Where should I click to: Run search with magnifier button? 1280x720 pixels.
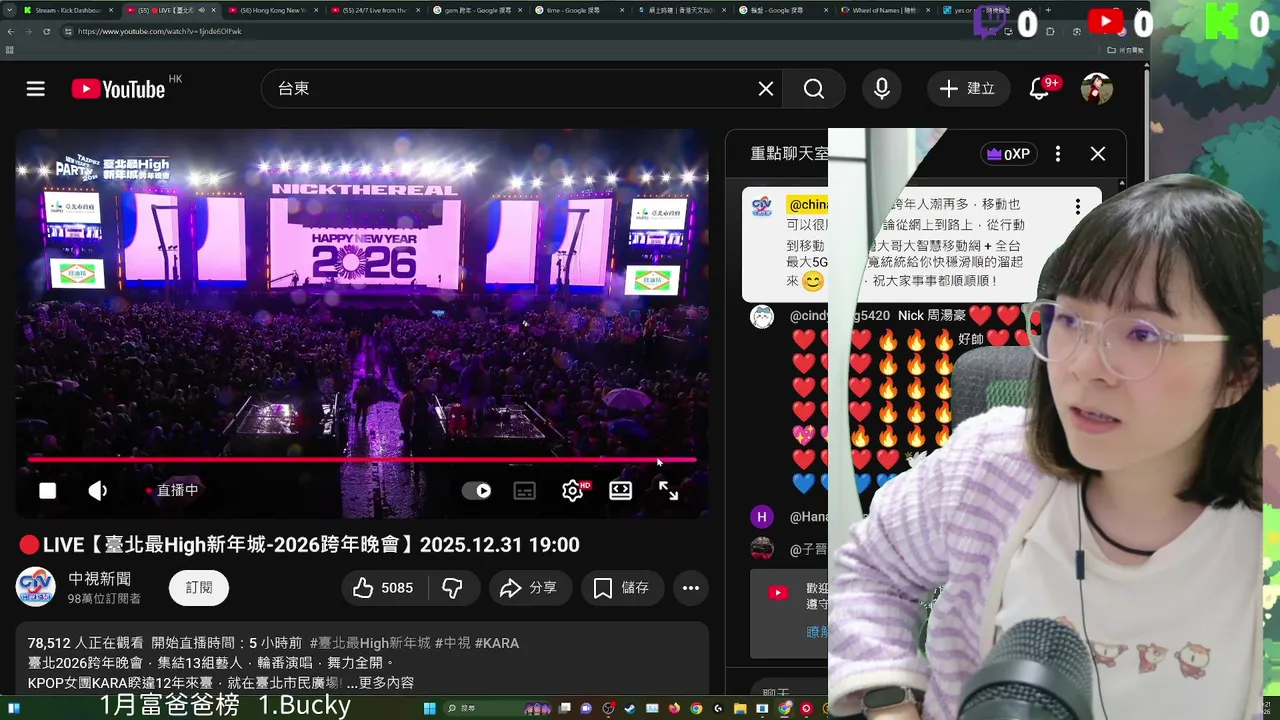coord(814,89)
